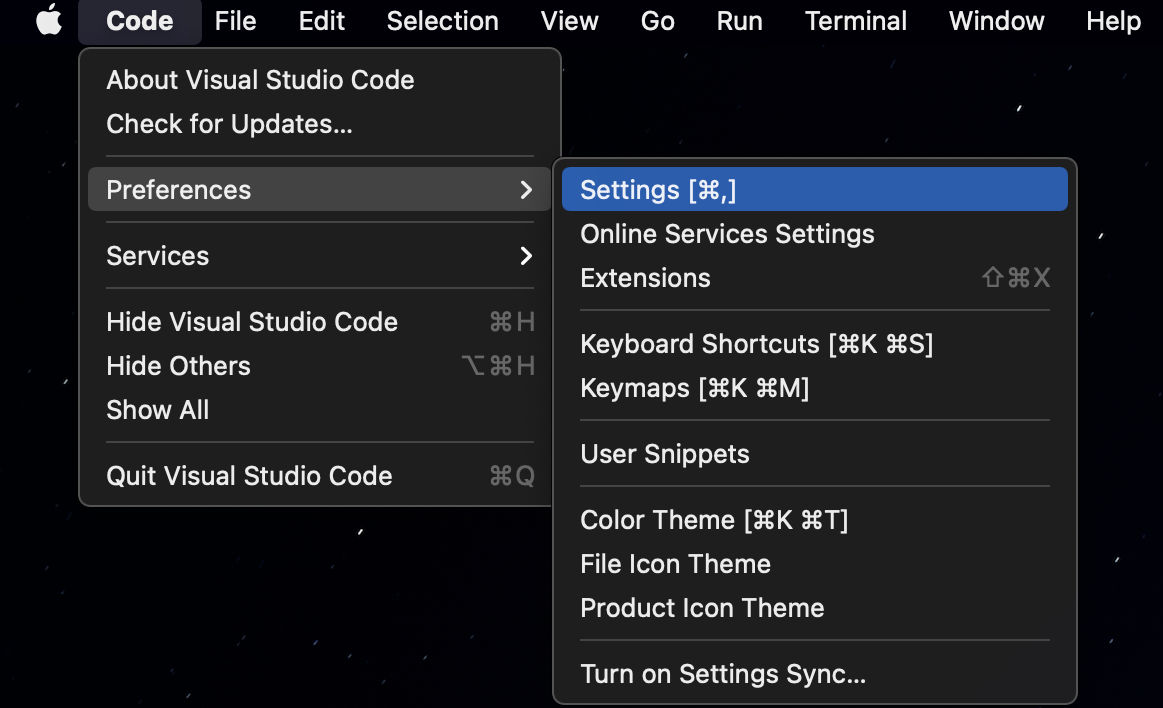Viewport: 1163px width, 708px height.
Task: Select Hide Visual Studio Code
Action: tap(320, 322)
